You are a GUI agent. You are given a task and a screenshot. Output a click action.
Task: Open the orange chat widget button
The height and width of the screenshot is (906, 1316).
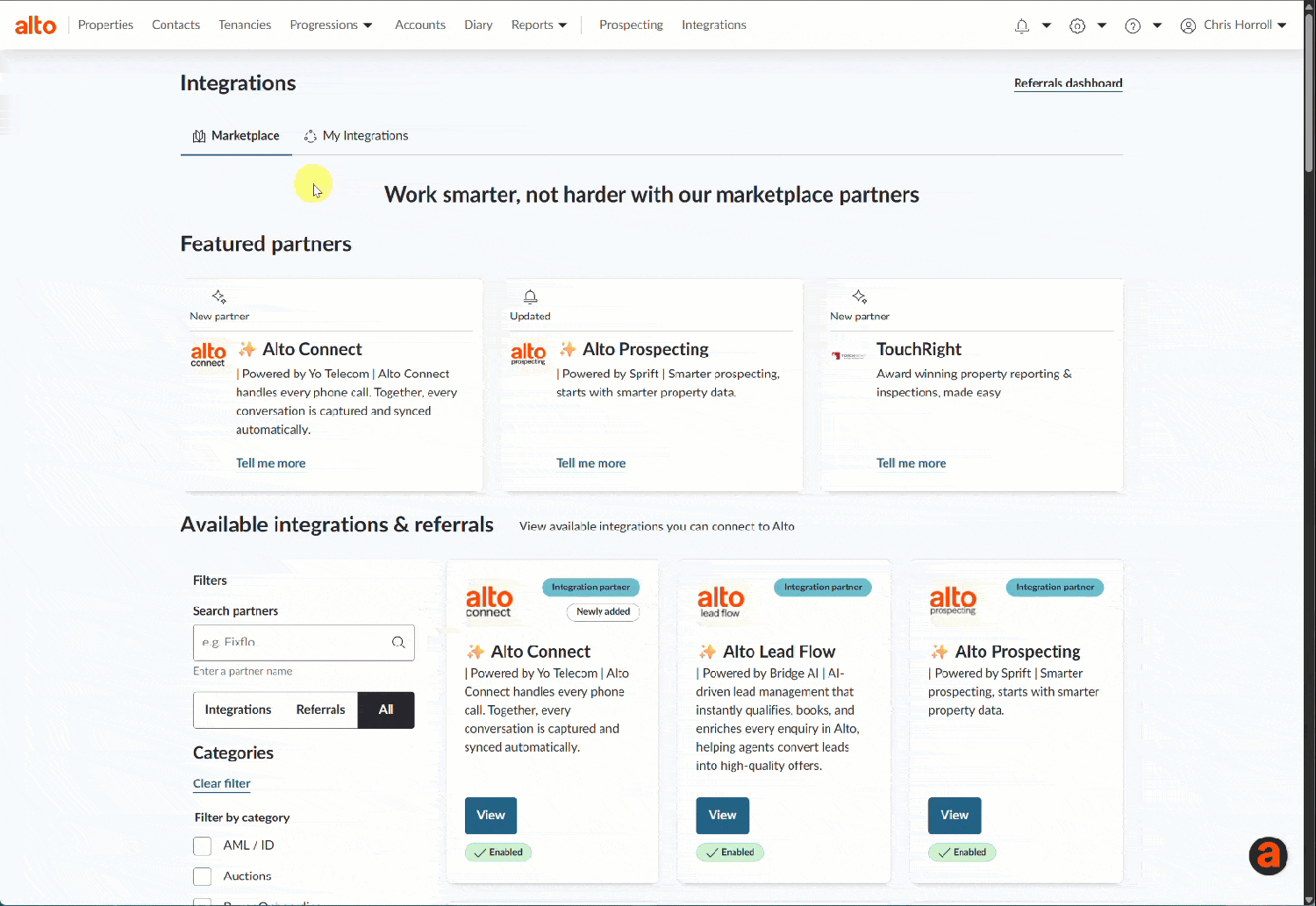(x=1268, y=856)
